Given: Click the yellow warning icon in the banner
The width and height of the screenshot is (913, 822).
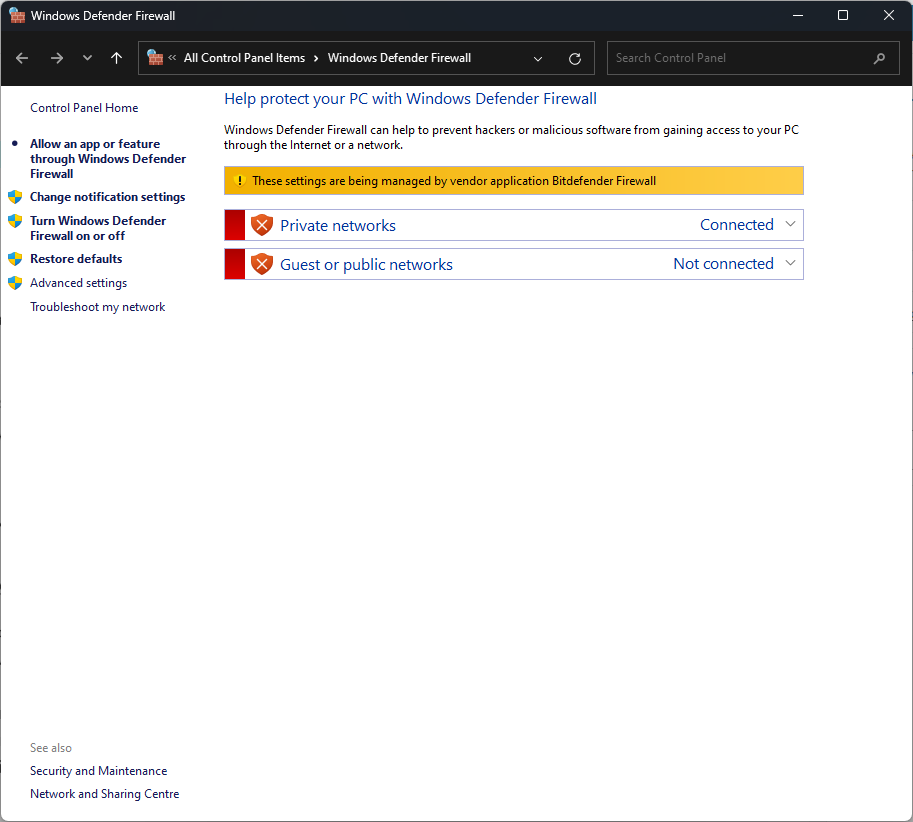Looking at the screenshot, I should (238, 181).
